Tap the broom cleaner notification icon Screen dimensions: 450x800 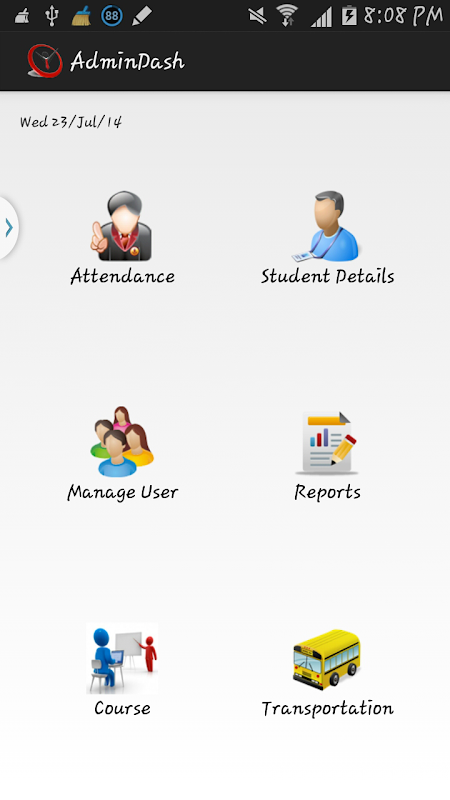point(81,15)
